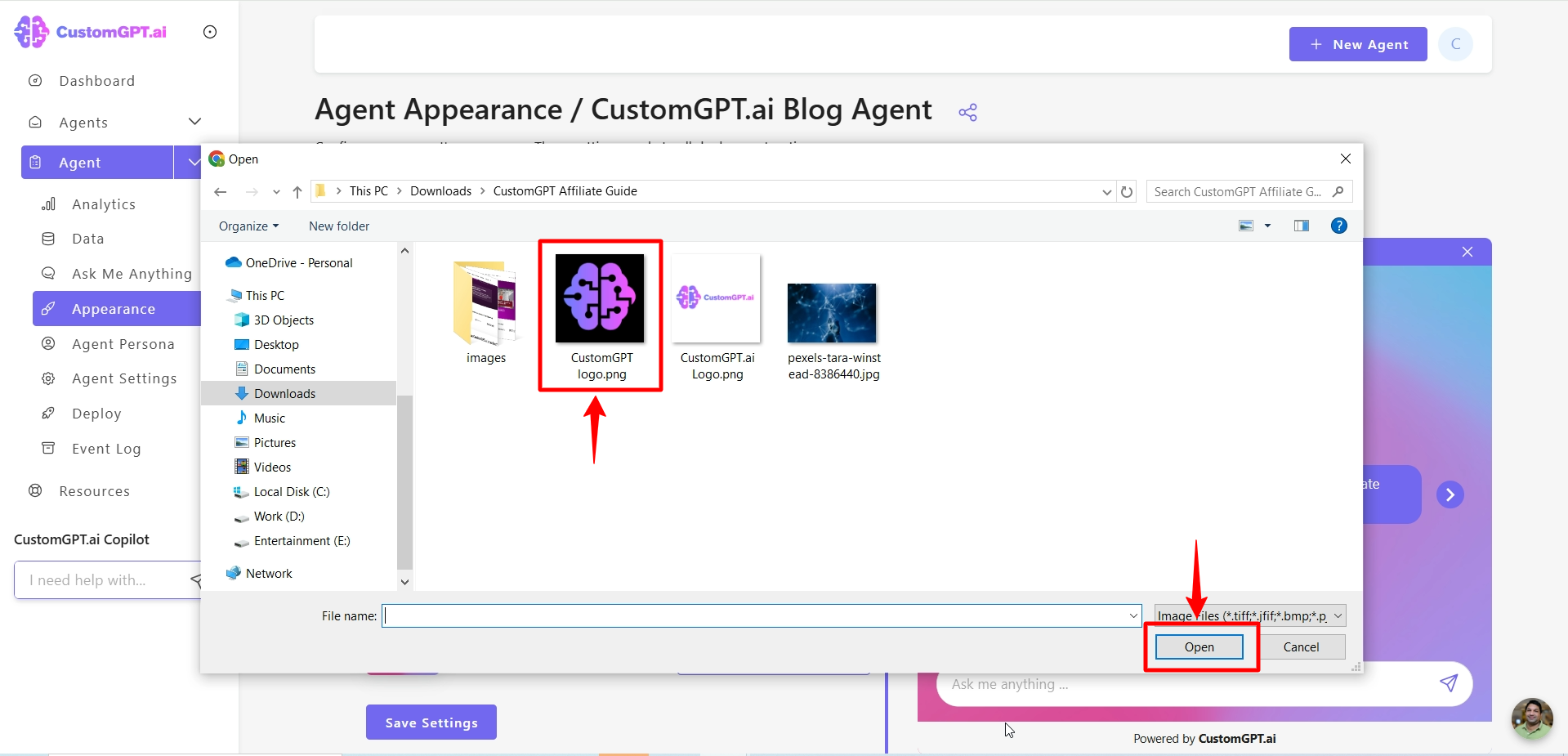Screen dimensions: 1568x756
Task: Open Agent Settings page
Action: click(x=124, y=378)
